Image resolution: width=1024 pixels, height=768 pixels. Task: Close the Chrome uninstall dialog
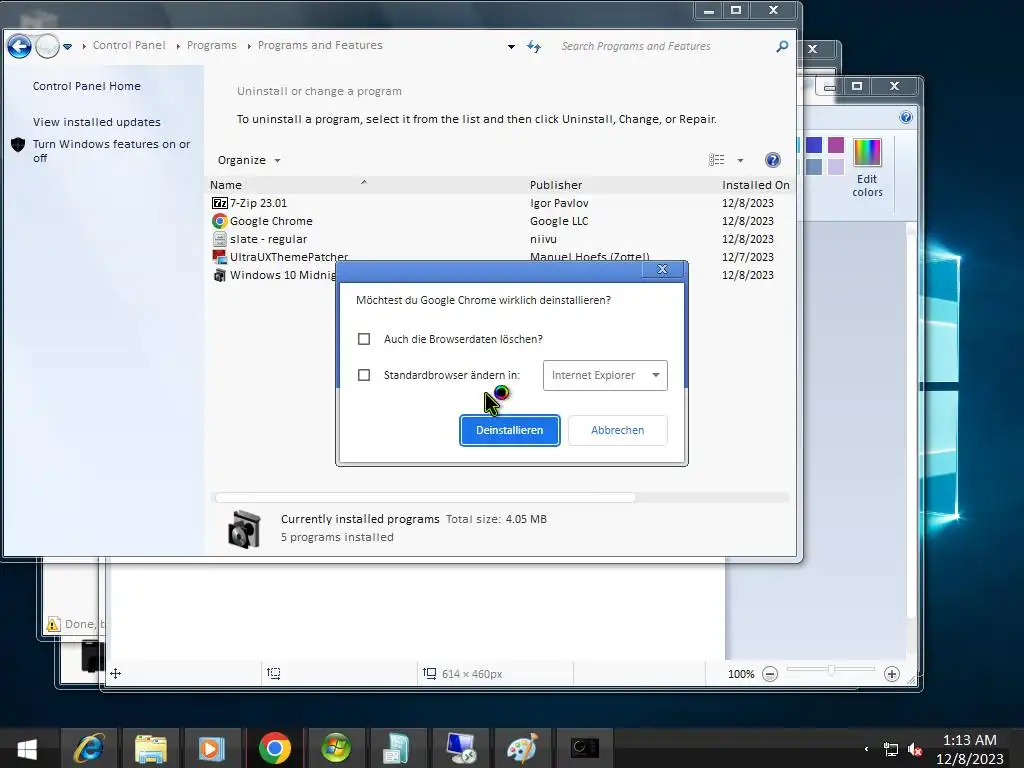[662, 269]
